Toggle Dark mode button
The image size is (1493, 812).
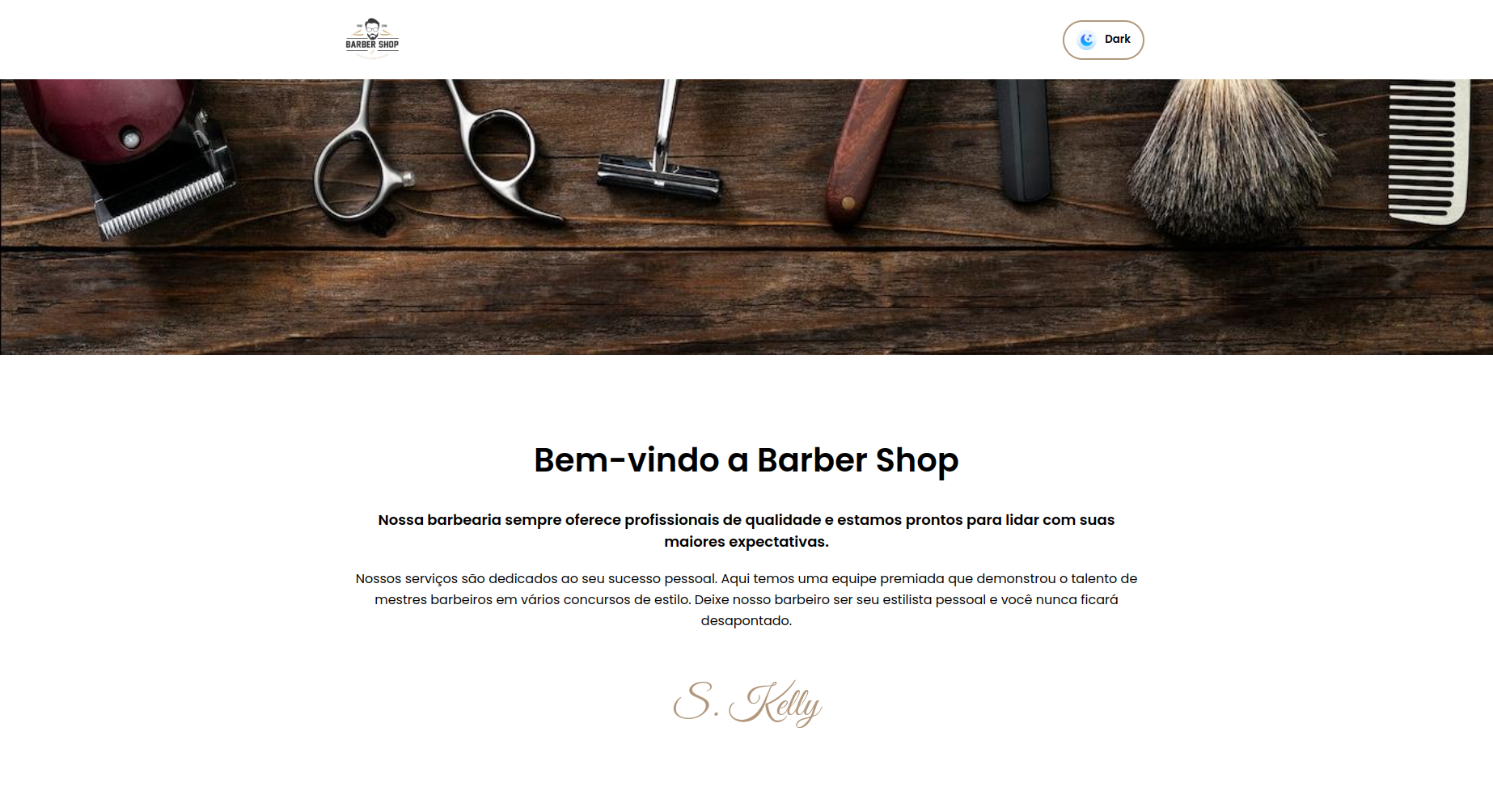point(1103,40)
